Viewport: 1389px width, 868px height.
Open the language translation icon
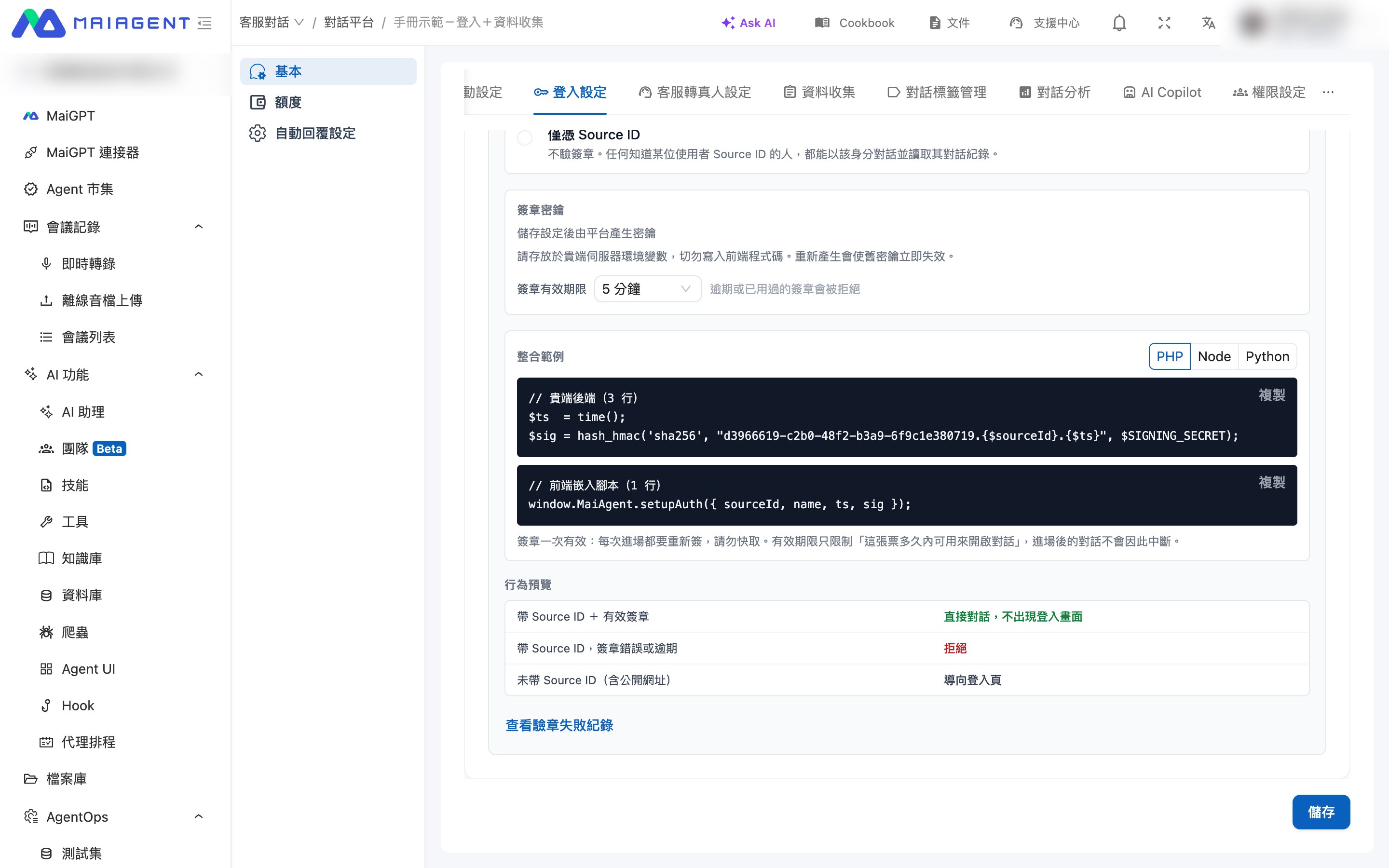(x=1209, y=23)
